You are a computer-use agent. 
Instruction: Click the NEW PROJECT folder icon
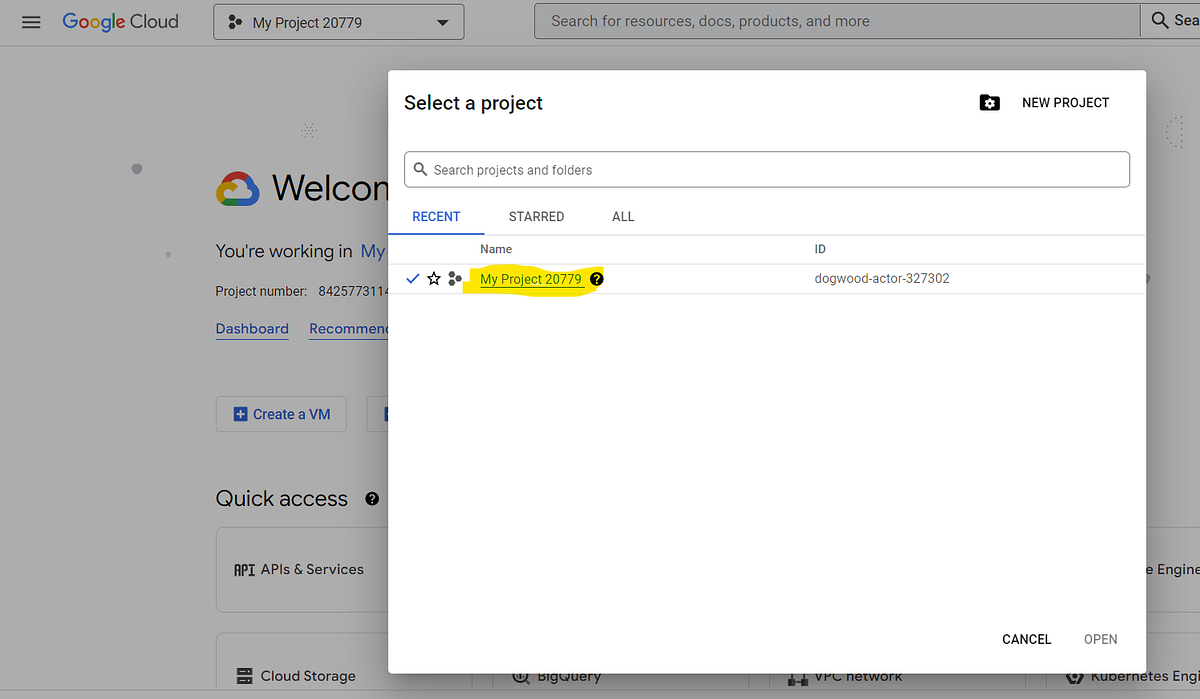(x=989, y=102)
